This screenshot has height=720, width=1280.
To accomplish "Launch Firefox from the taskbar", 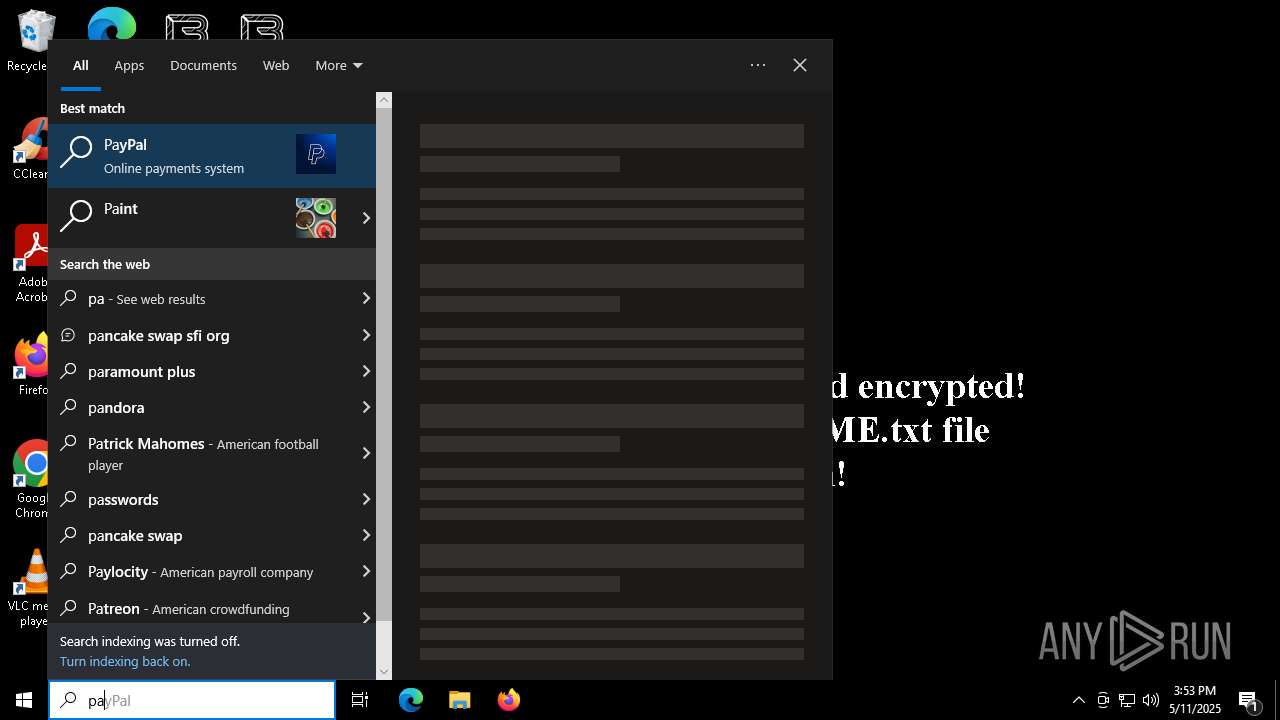I will (x=508, y=700).
